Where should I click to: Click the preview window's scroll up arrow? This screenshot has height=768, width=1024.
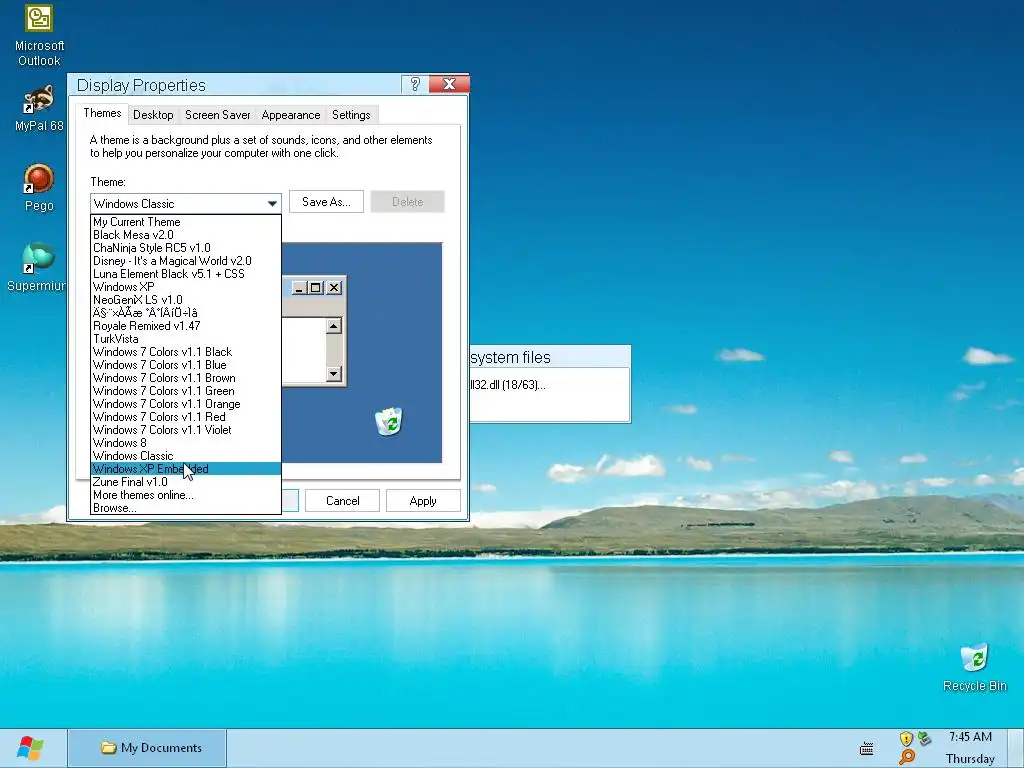(334, 326)
